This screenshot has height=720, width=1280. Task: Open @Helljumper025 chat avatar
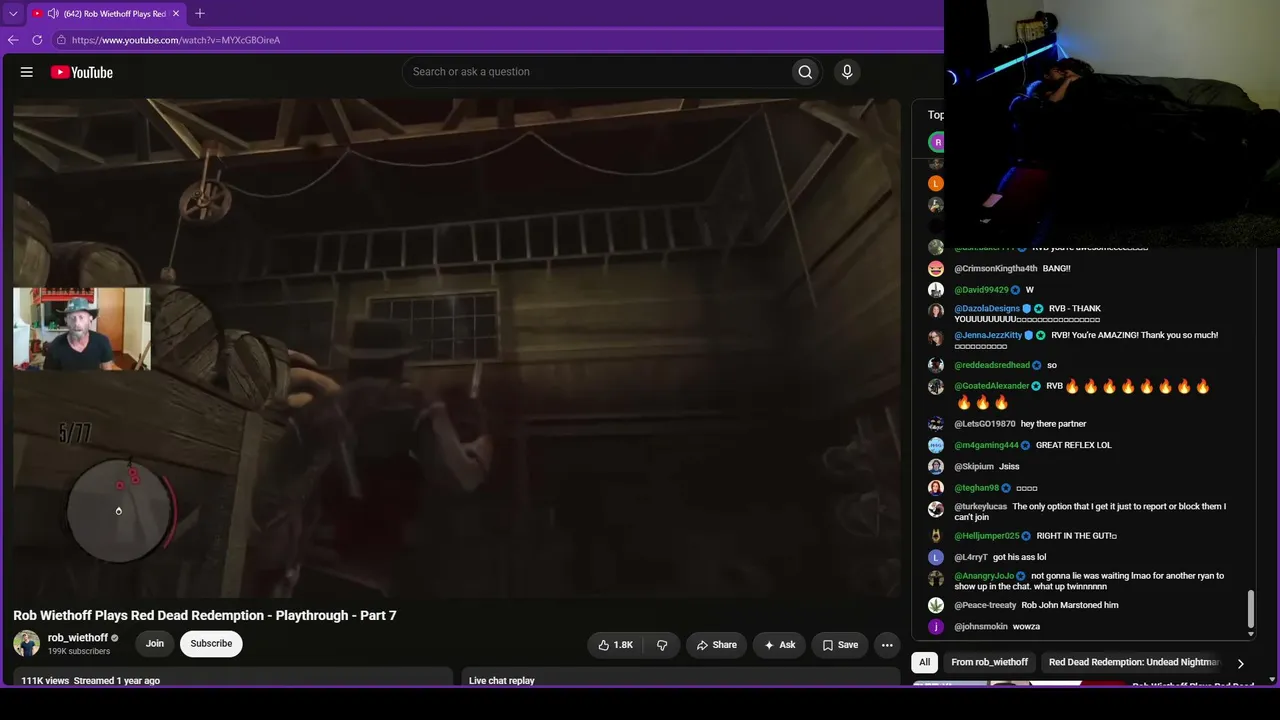(x=936, y=536)
